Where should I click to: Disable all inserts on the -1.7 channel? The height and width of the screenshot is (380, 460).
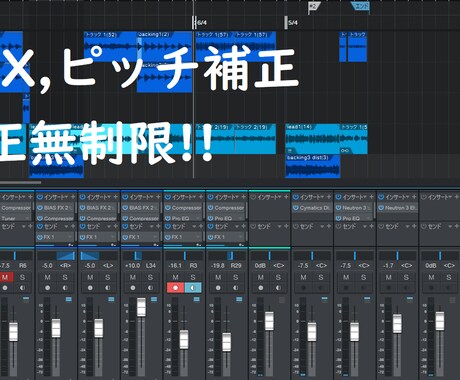point(381,197)
